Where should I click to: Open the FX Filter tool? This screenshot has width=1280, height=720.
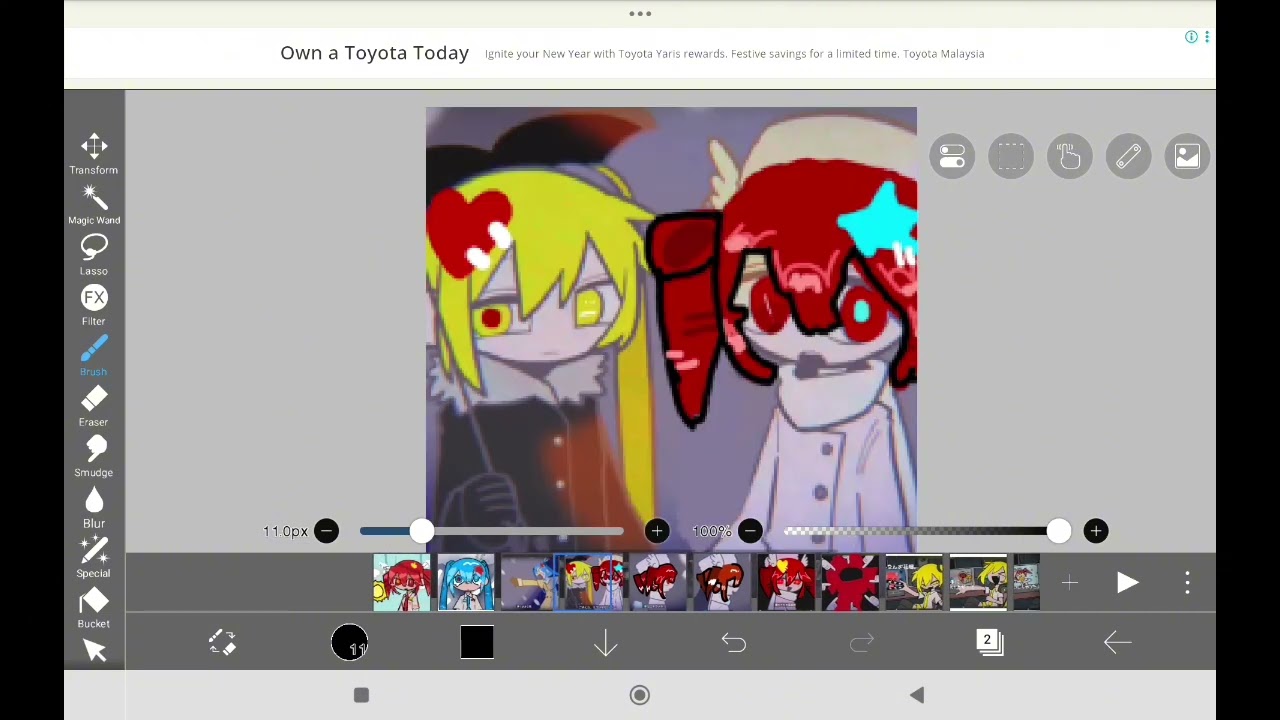(x=94, y=305)
